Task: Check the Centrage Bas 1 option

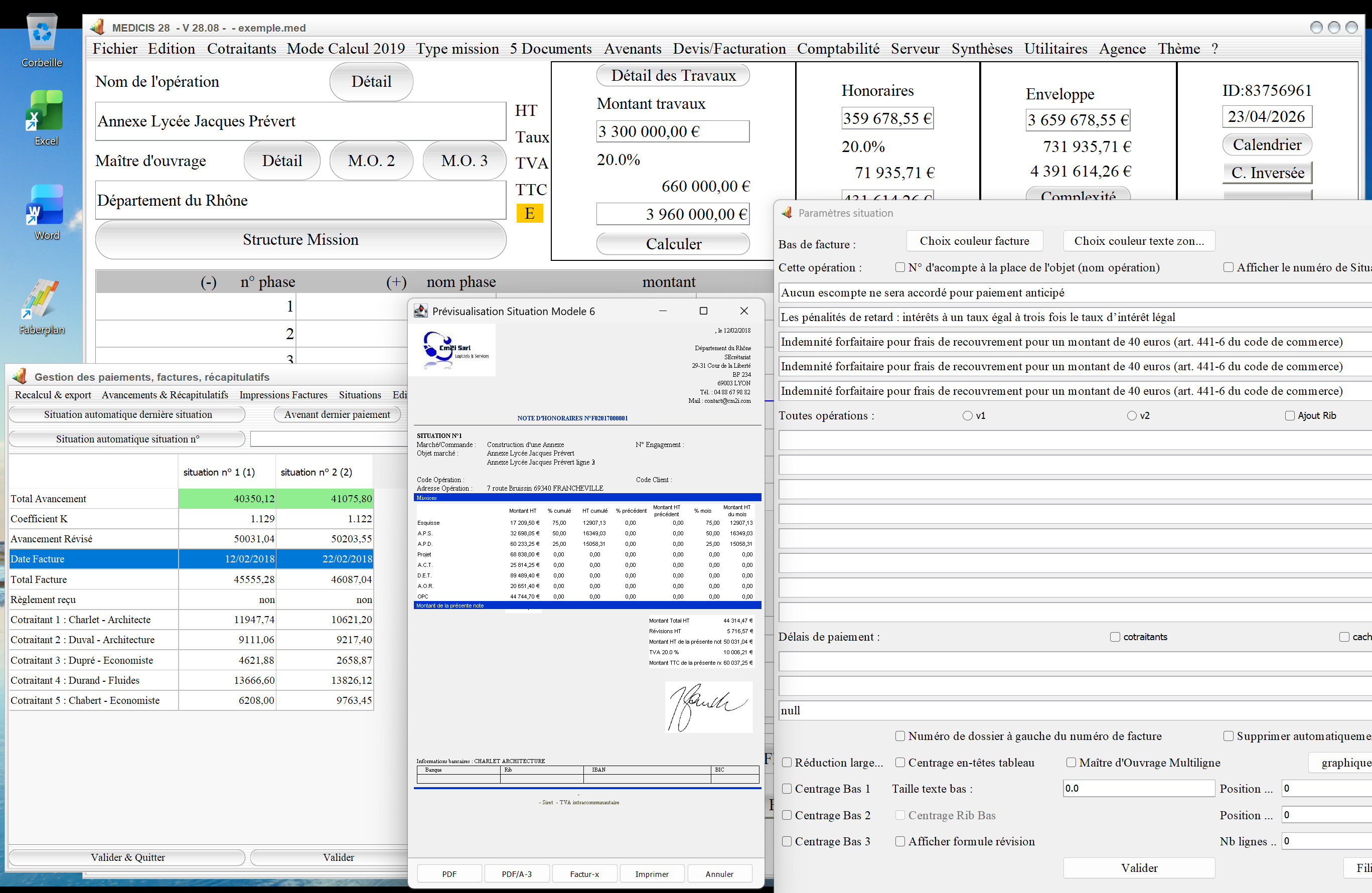Action: click(x=786, y=788)
